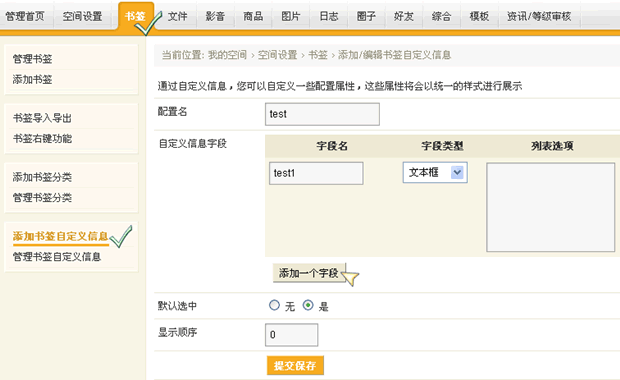Screen dimensions: 620x380
Task: Click 添加书签 sidebar link
Action: (32, 79)
